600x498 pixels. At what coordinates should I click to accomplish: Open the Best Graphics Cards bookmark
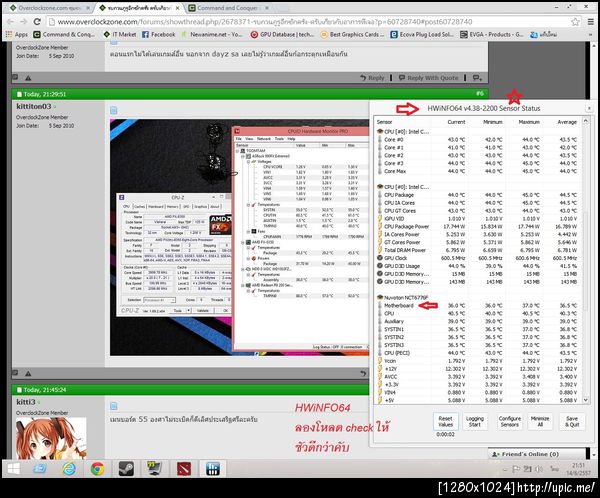tap(352, 34)
